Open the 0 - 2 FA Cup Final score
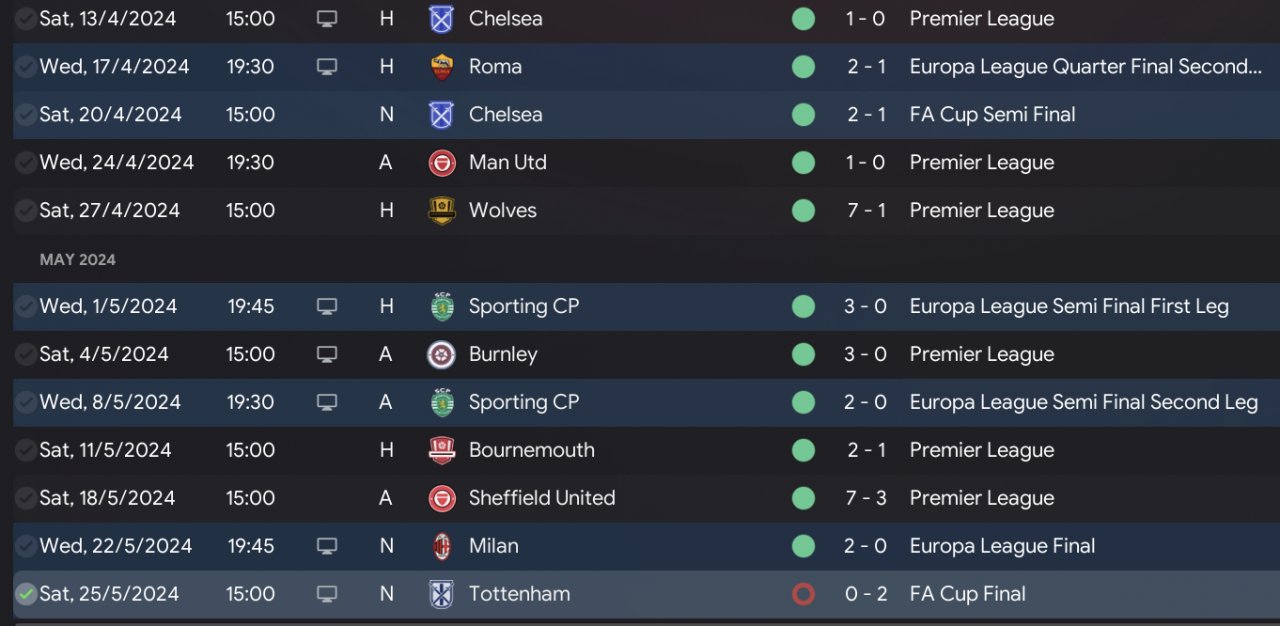 [x=866, y=594]
